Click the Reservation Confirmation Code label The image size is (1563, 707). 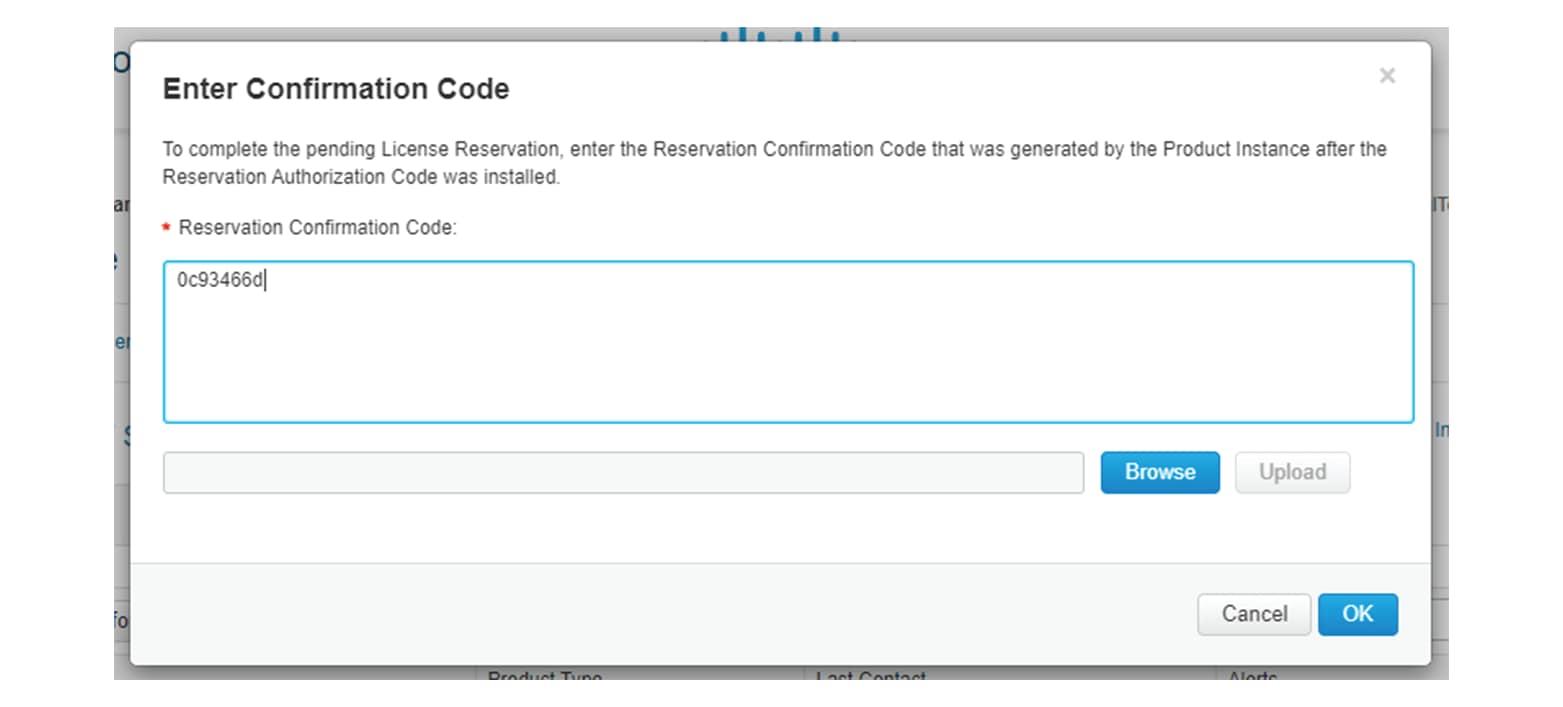[x=317, y=228]
